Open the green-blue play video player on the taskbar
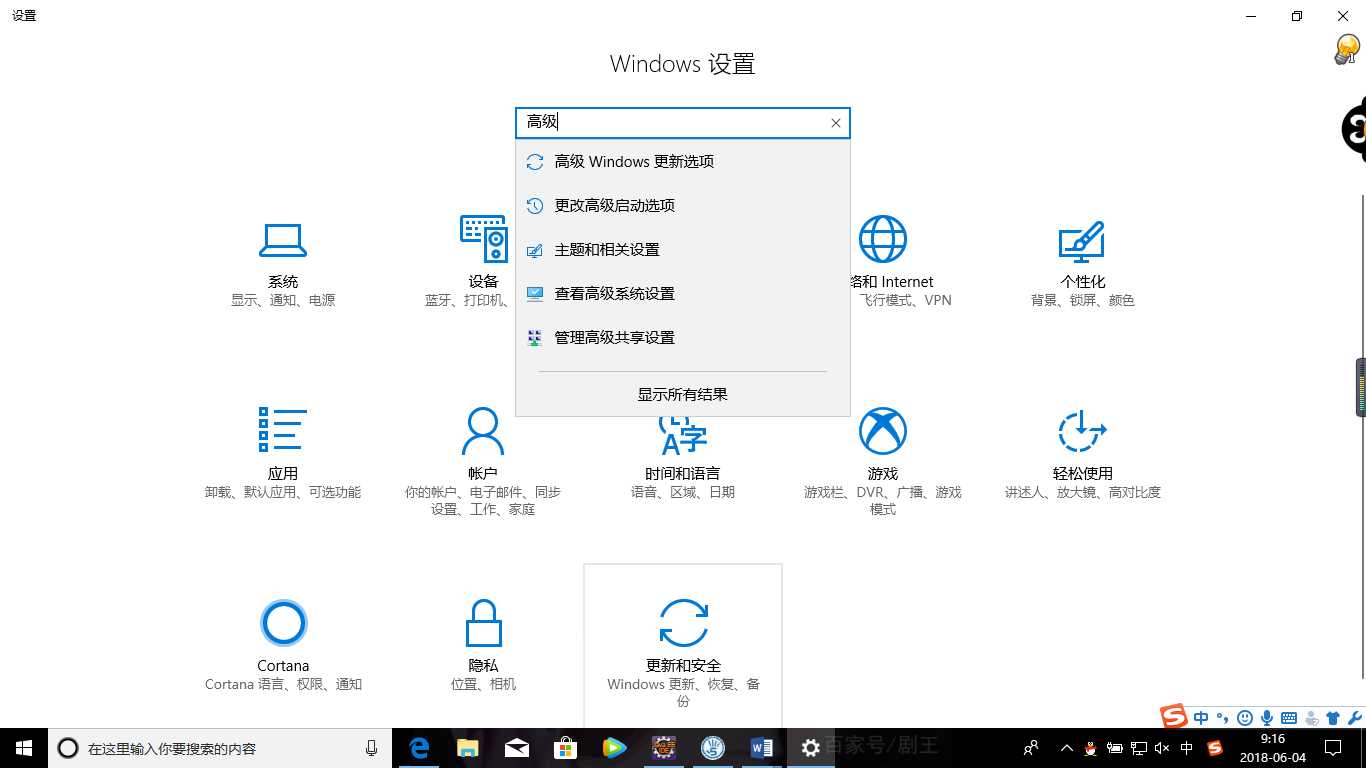 615,748
